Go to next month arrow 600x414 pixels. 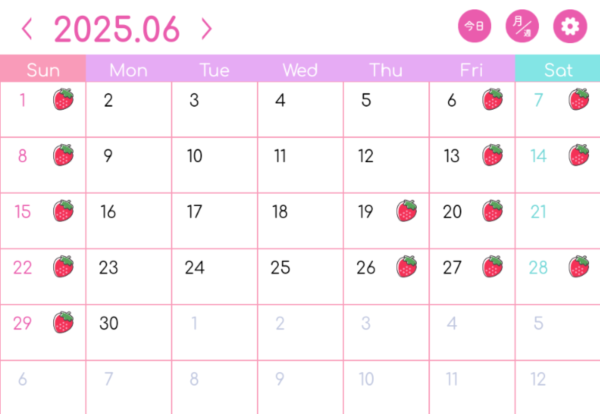[x=207, y=29]
